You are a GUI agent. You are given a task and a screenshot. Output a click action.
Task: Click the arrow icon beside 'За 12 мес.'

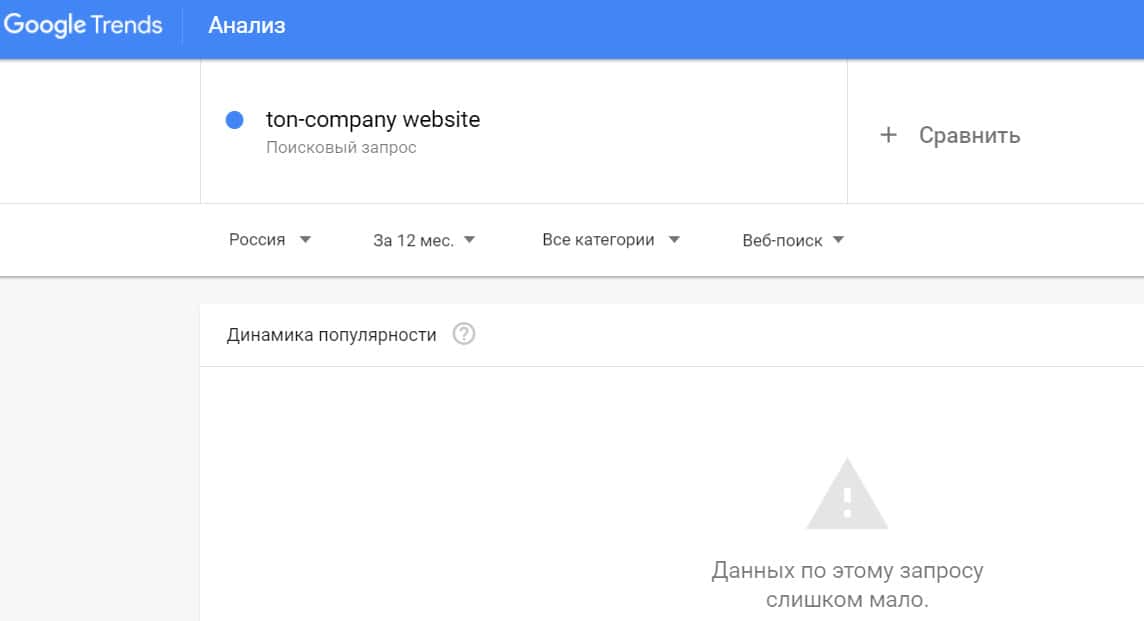point(469,240)
